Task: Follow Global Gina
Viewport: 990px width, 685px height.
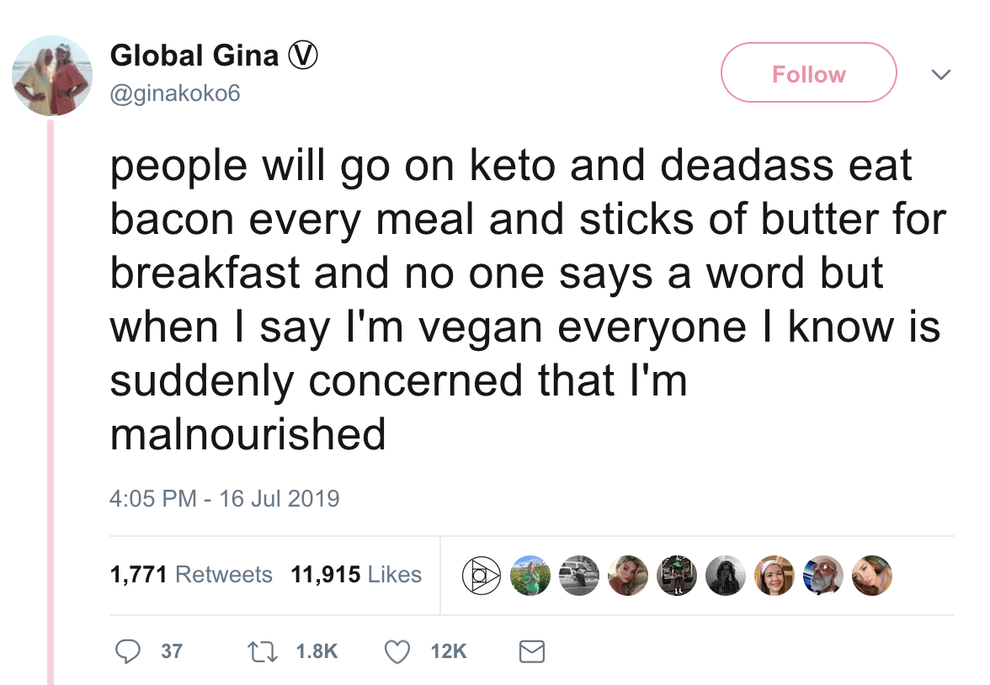Action: tap(808, 73)
